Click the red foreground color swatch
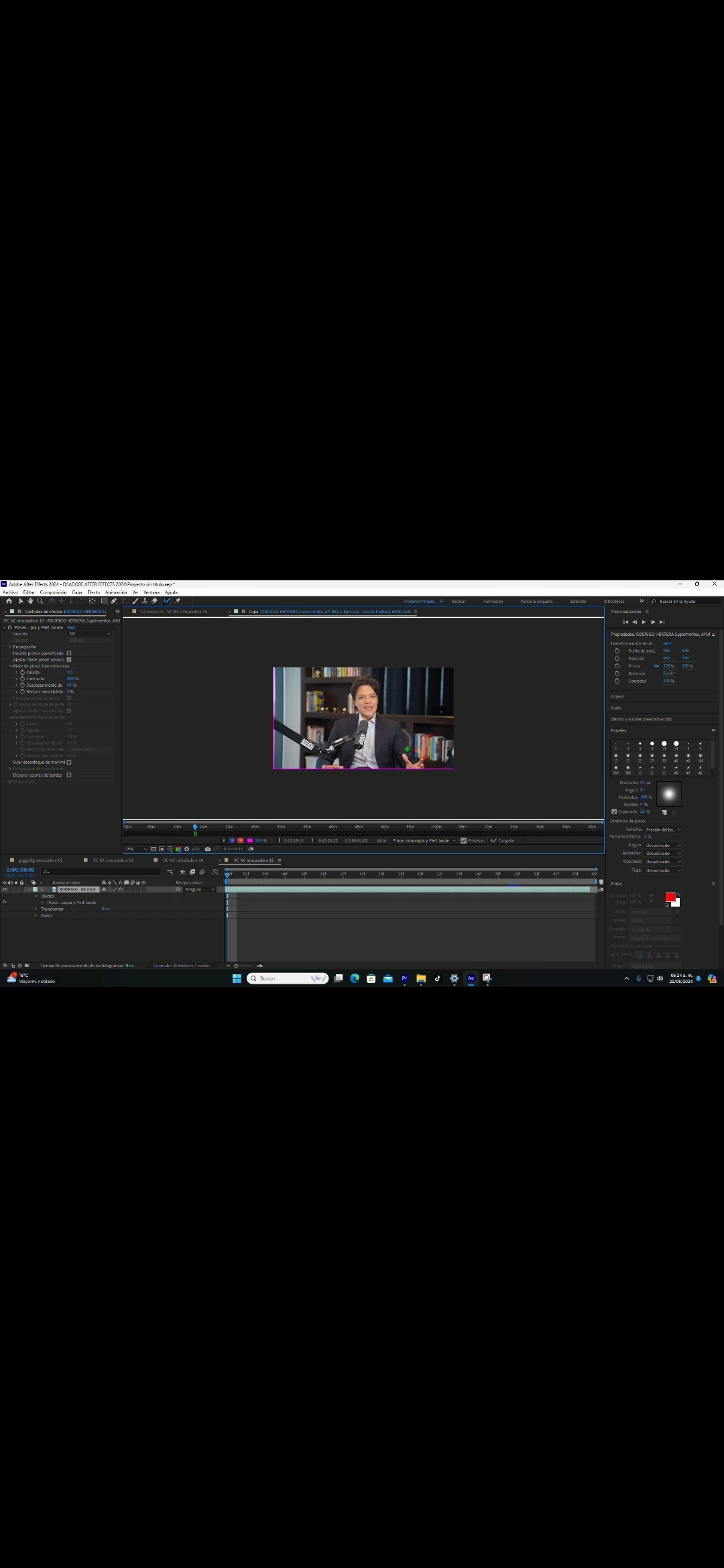The image size is (724, 1568). (x=670, y=897)
